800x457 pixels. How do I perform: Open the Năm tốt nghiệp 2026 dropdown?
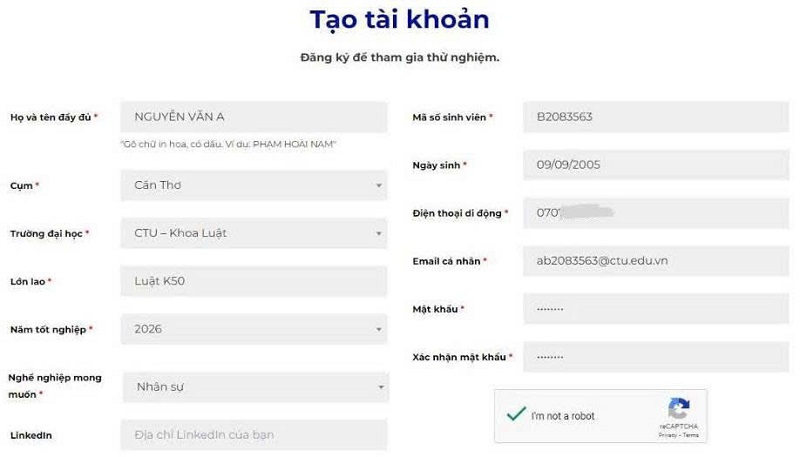click(x=254, y=329)
